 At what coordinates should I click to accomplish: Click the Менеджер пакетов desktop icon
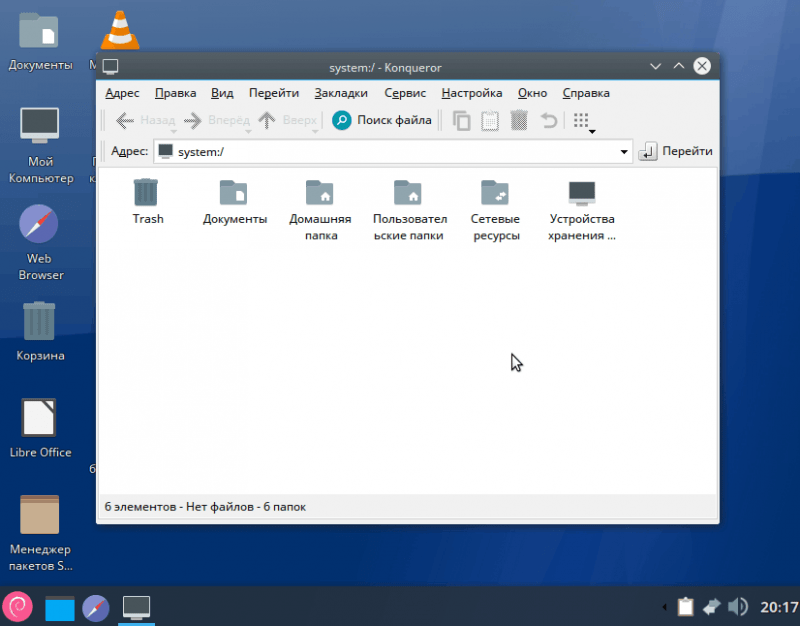pyautogui.click(x=40, y=533)
